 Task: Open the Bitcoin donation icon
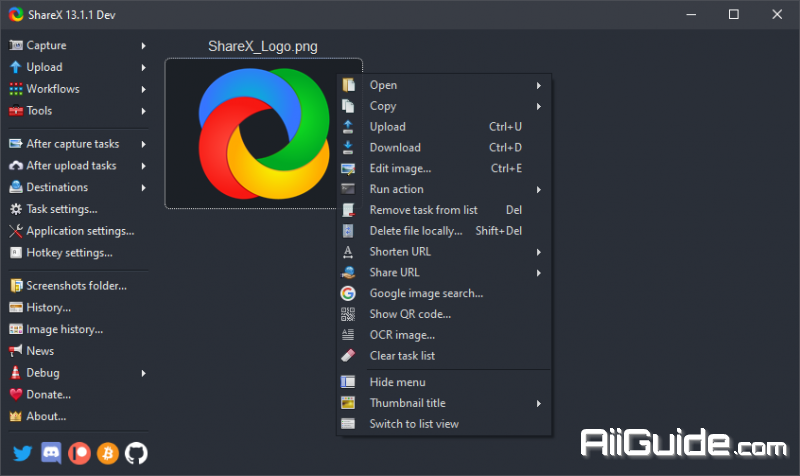click(x=108, y=453)
